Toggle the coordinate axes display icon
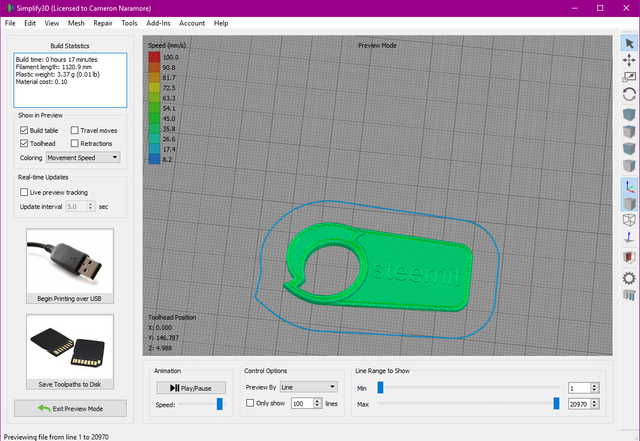Image resolution: width=640 pixels, height=441 pixels. click(x=629, y=186)
